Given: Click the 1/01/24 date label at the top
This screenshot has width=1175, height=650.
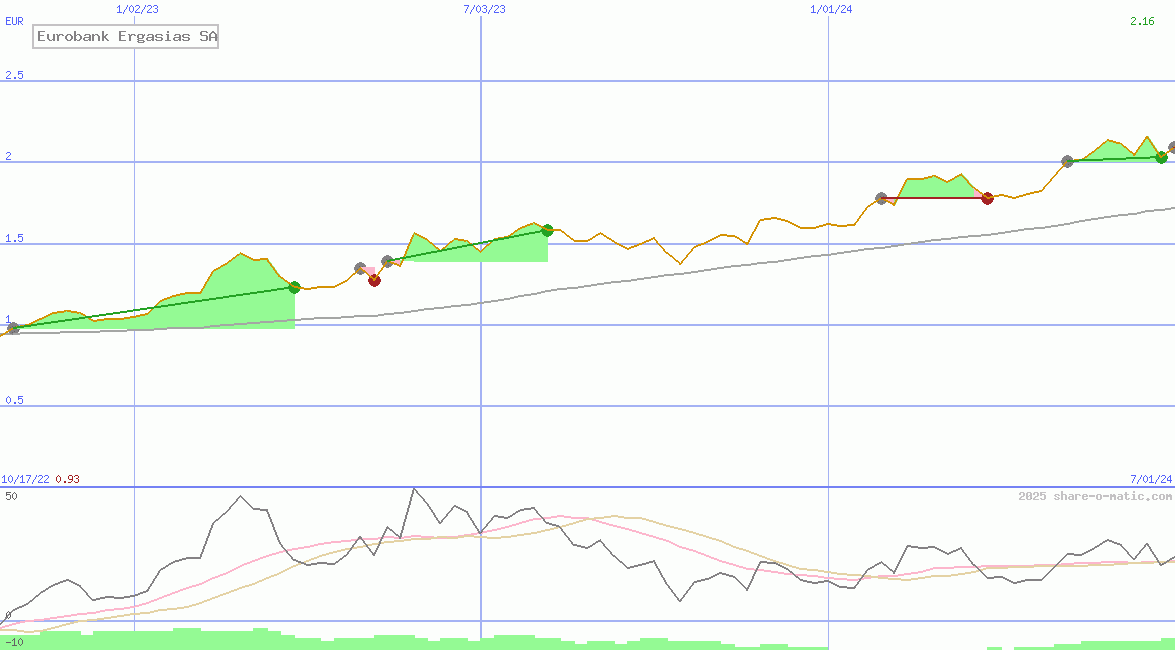Looking at the screenshot, I should pos(830,9).
